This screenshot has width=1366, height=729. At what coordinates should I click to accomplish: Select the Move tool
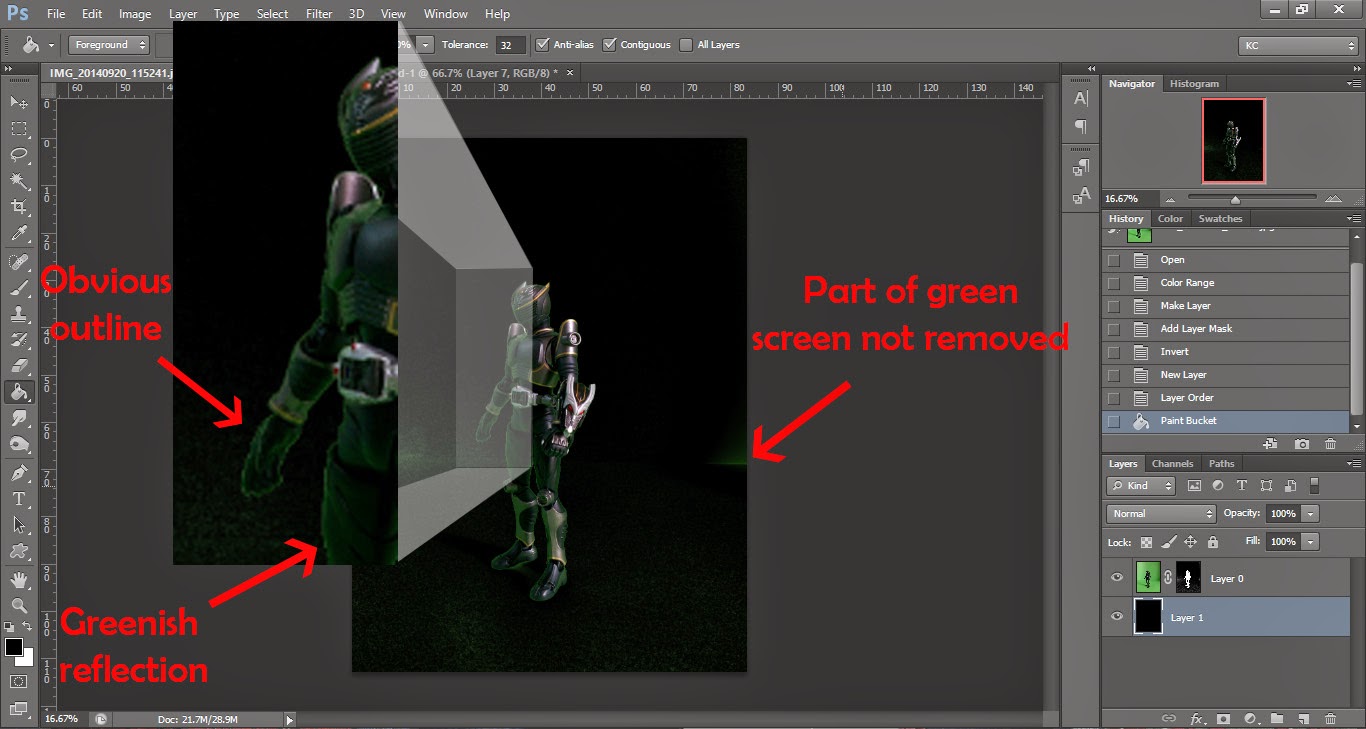(20, 101)
